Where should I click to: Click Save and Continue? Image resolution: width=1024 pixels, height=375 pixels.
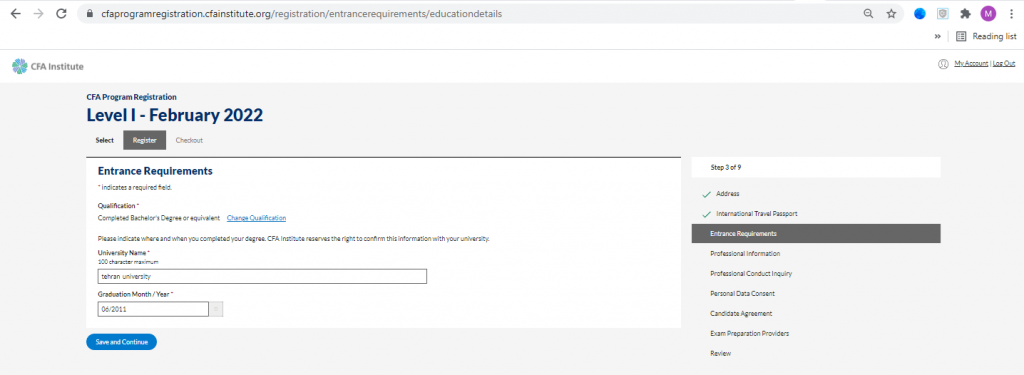(121, 342)
